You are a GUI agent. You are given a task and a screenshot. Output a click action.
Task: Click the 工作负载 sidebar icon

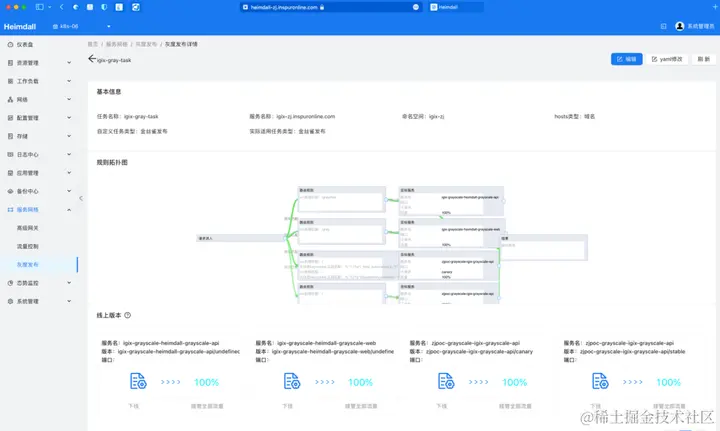[x=10, y=81]
